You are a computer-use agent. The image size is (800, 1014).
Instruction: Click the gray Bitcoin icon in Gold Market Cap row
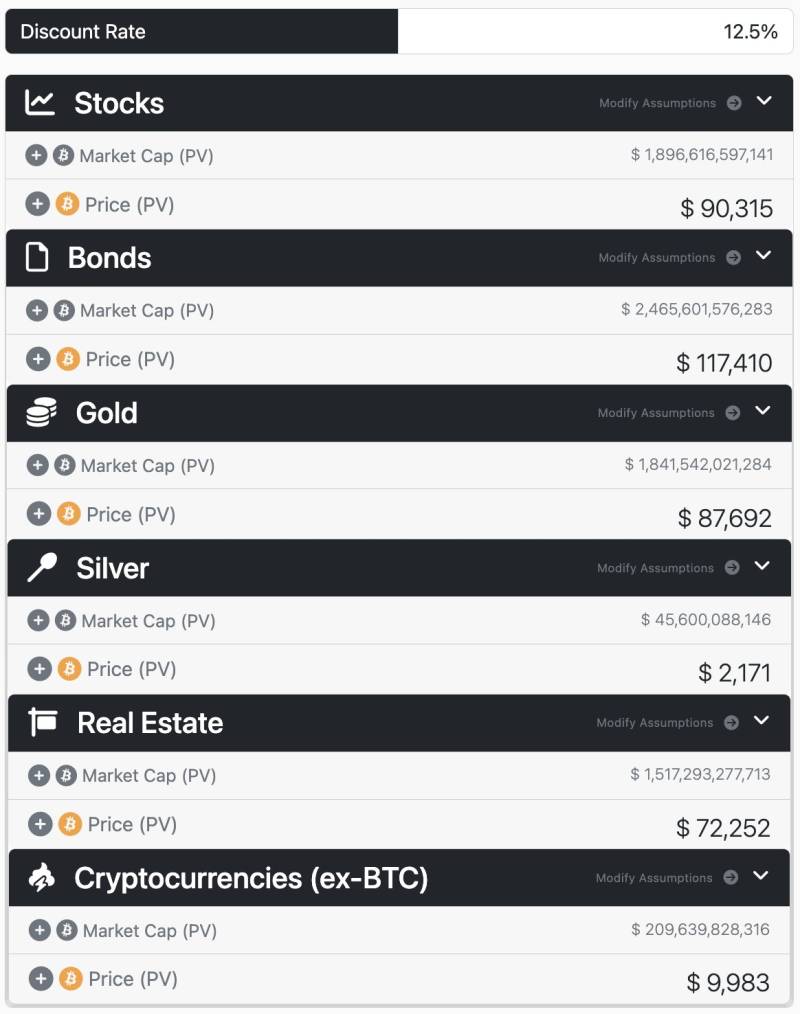[x=64, y=466]
